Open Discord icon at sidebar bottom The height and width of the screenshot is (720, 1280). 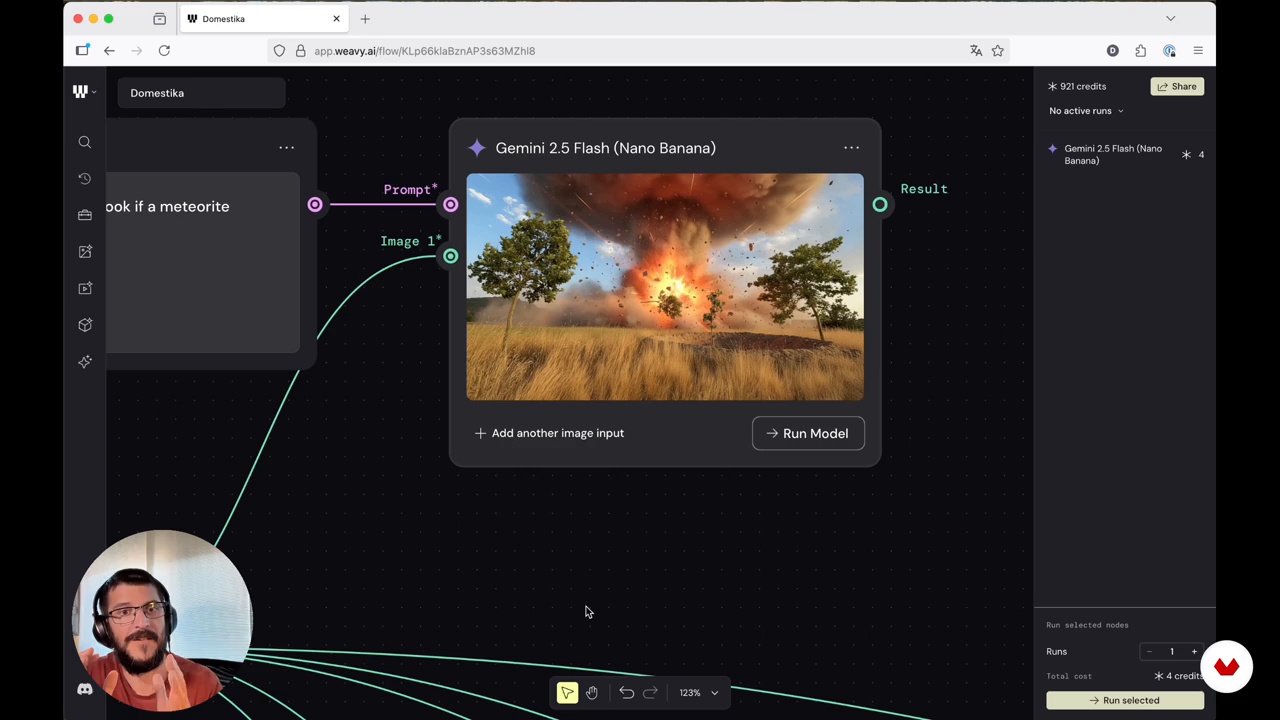[x=85, y=689]
